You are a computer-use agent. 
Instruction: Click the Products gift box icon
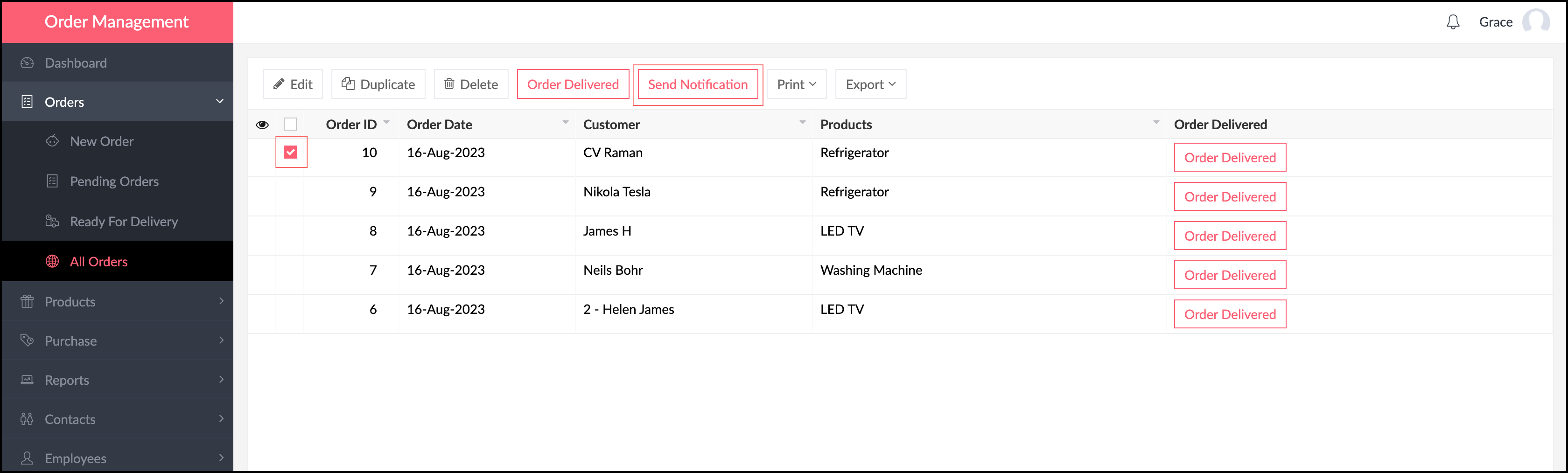pos(27,301)
